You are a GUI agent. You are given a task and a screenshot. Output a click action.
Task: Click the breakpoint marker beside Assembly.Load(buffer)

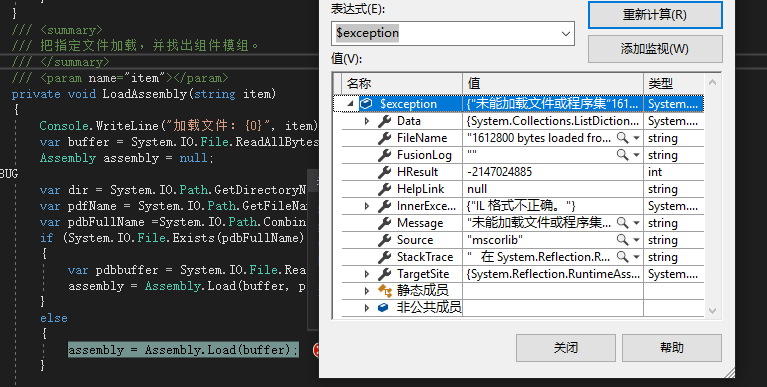(x=316, y=349)
